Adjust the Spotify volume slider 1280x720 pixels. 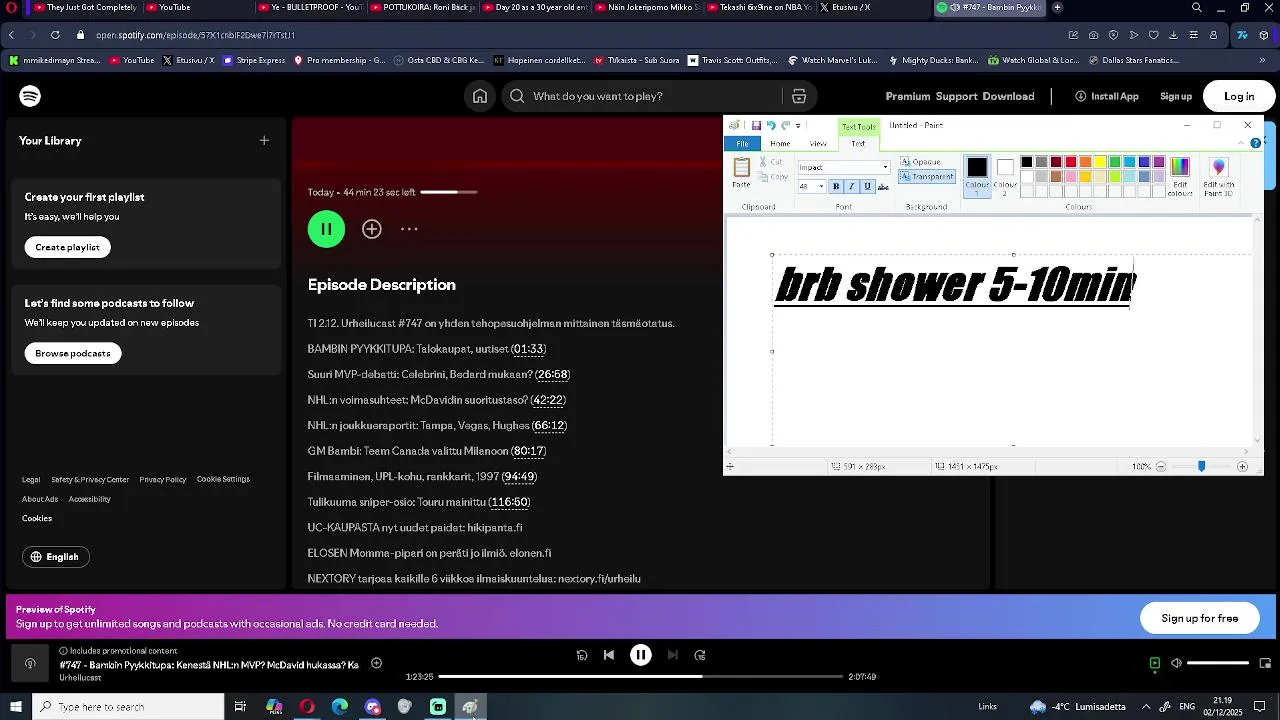tap(1218, 663)
